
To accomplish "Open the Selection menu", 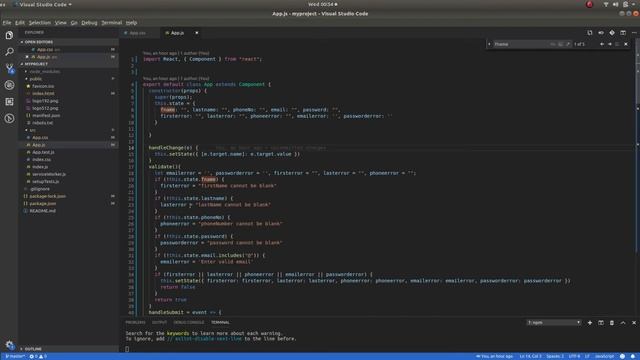I will (40, 23).
